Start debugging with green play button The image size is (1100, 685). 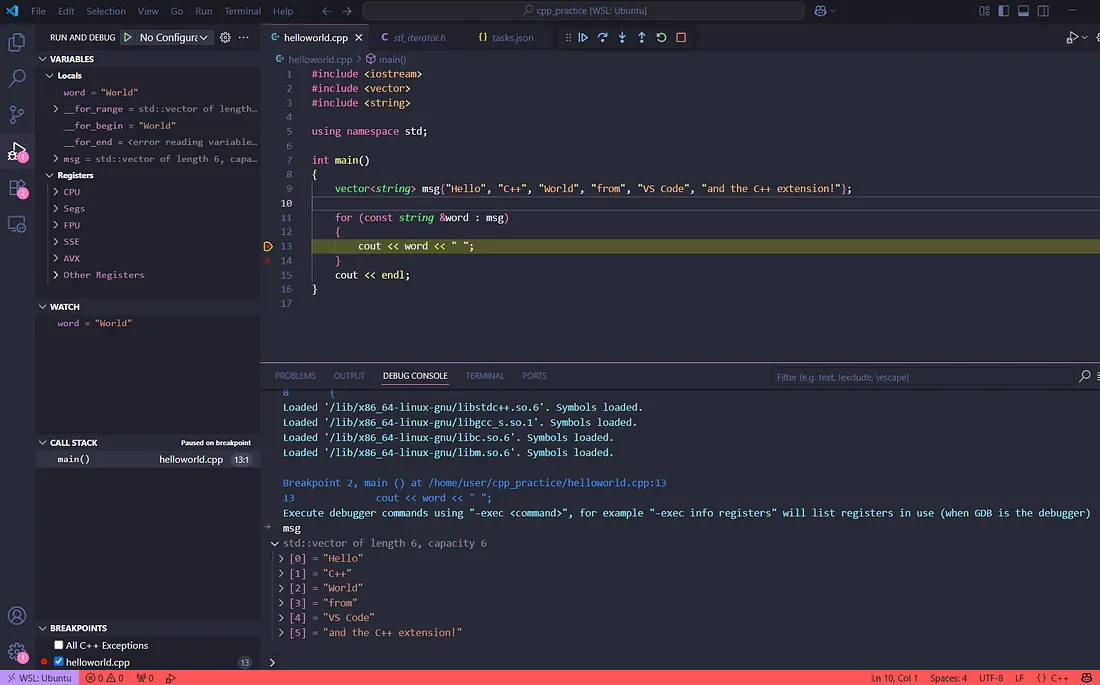pyautogui.click(x=127, y=37)
